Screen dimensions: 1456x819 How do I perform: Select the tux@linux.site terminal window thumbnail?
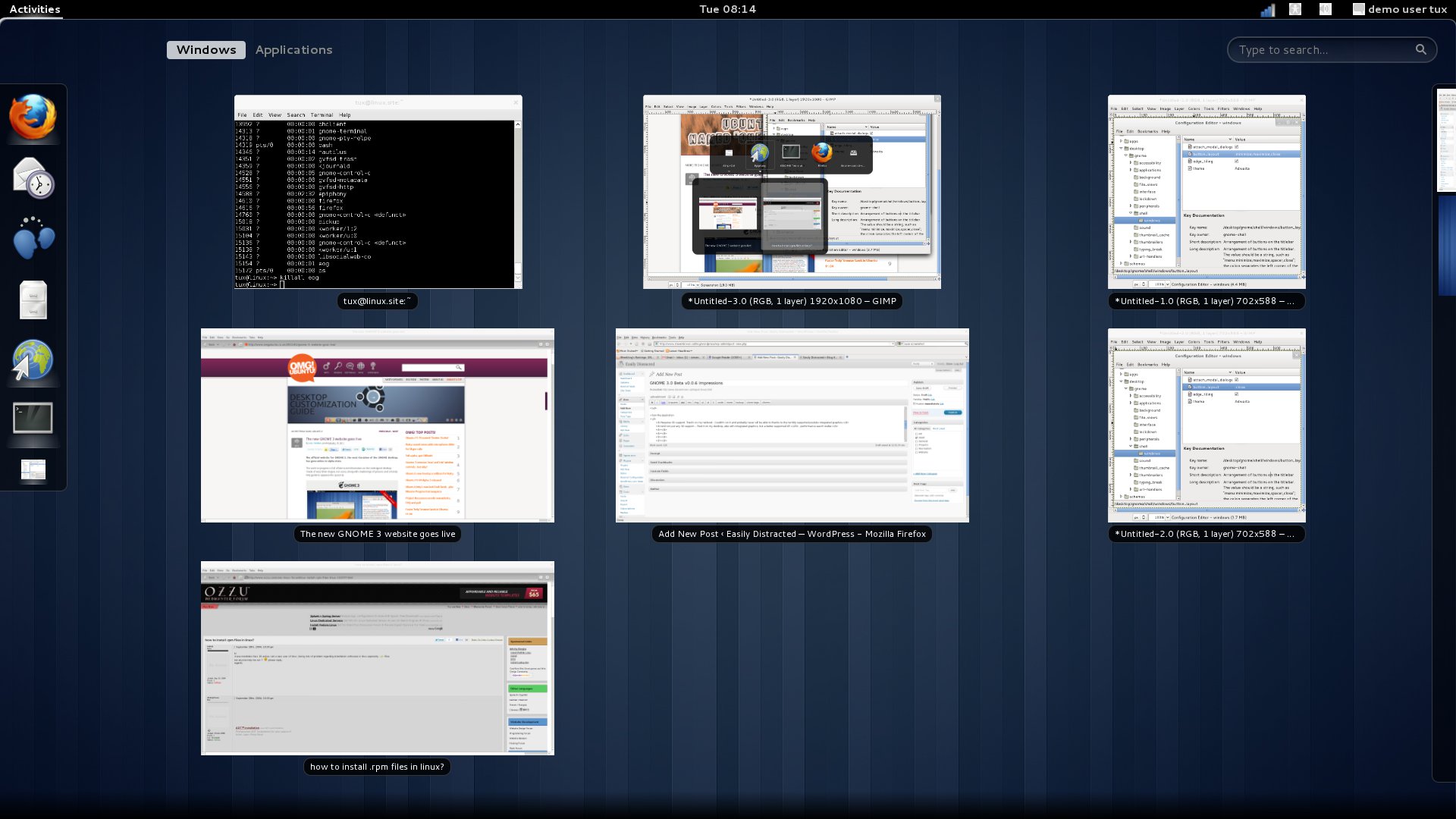point(378,192)
